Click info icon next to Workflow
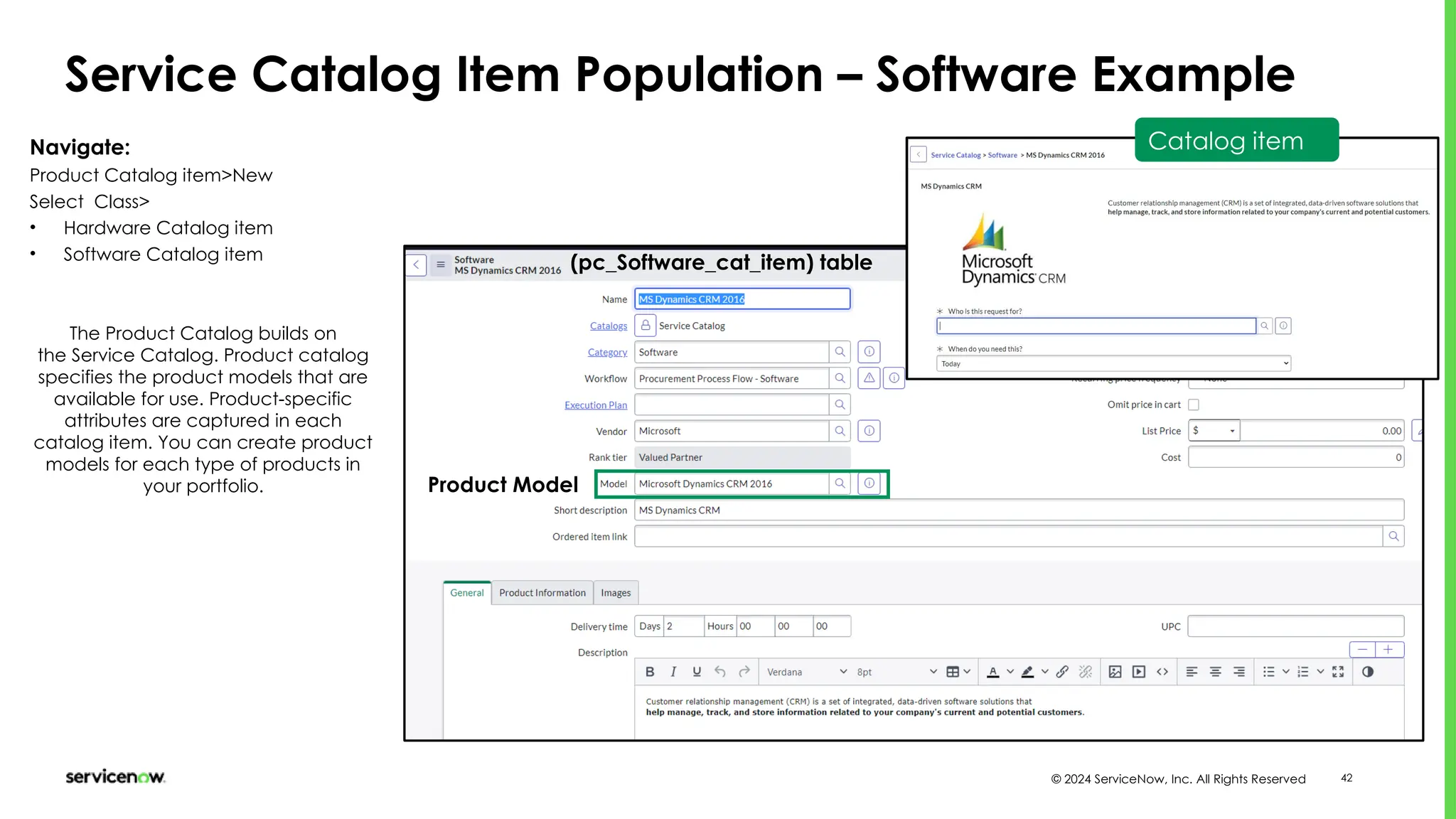Screen dimensions: 1456x819 pyautogui.click(x=894, y=378)
